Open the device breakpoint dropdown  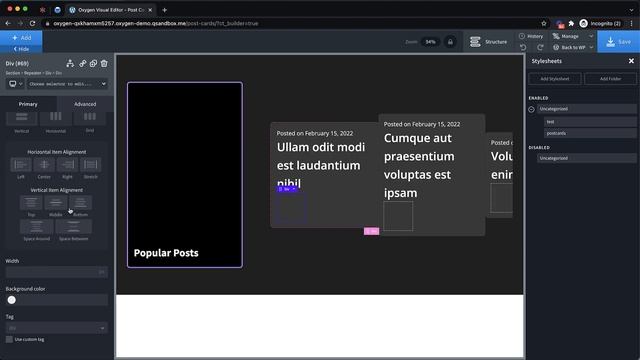16,84
